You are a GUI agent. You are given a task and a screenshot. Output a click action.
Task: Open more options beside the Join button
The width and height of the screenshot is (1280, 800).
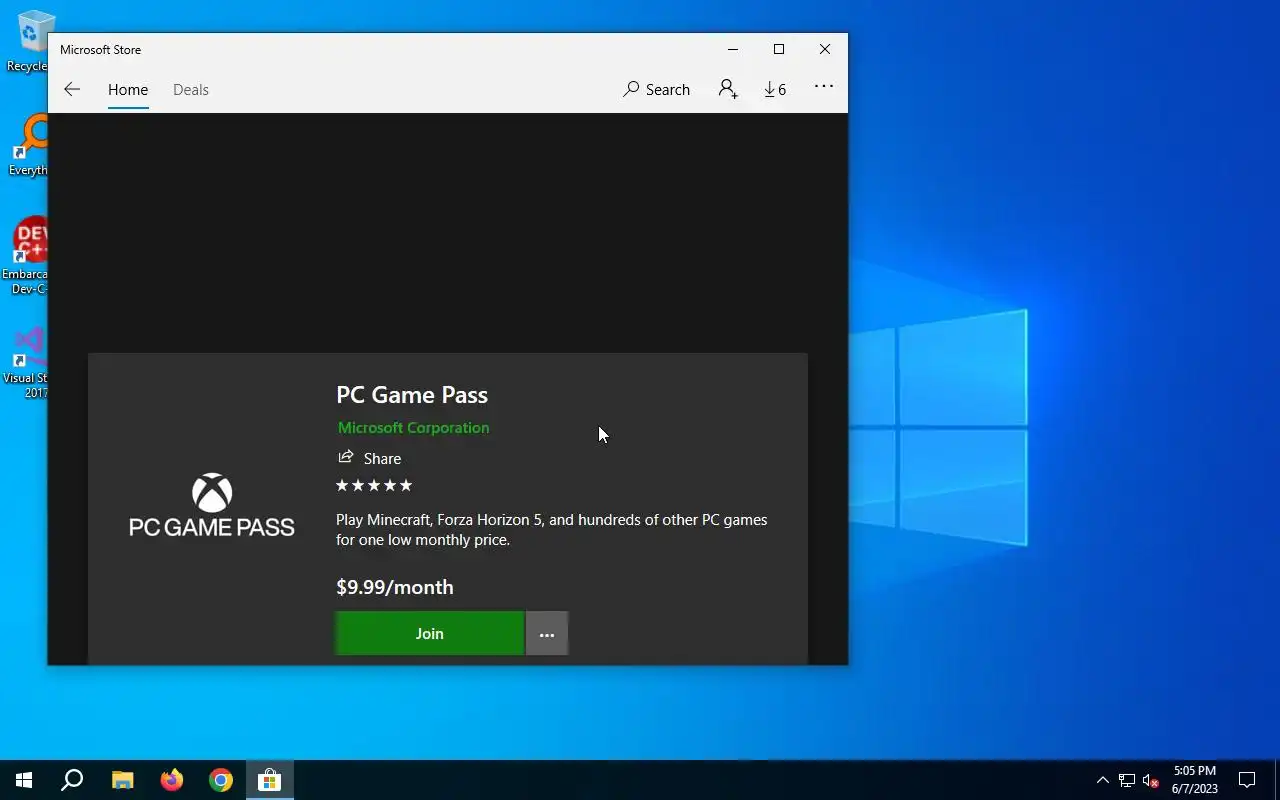[547, 633]
